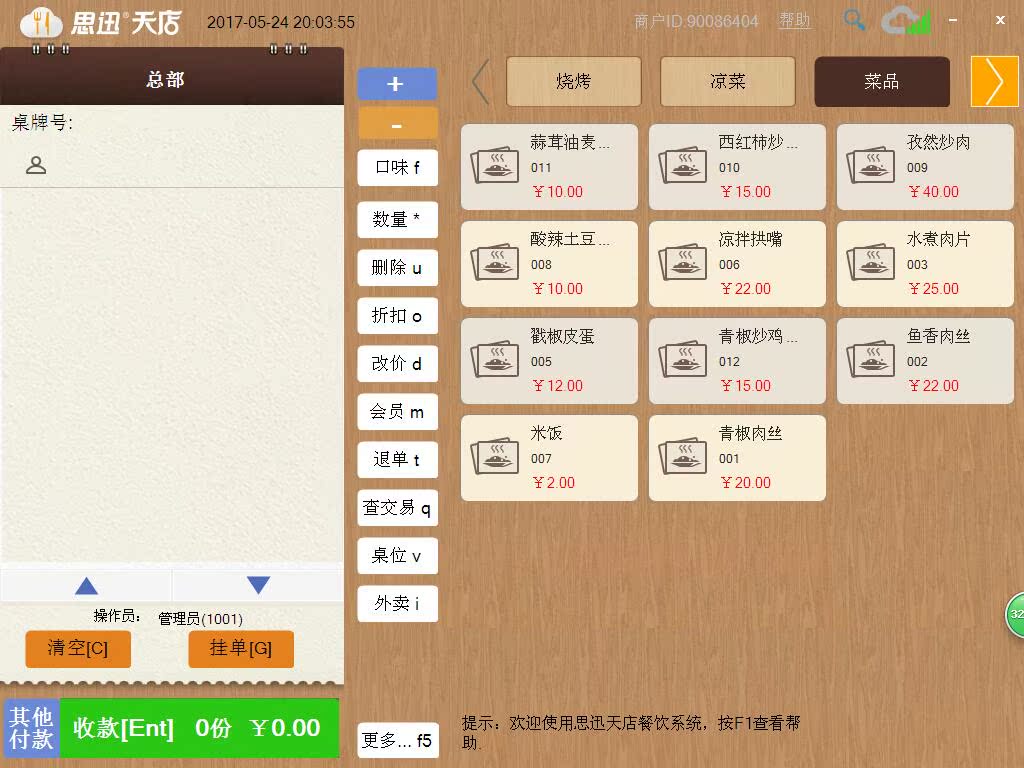Click the dish icon for 戳椒皮蛋

[494, 359]
